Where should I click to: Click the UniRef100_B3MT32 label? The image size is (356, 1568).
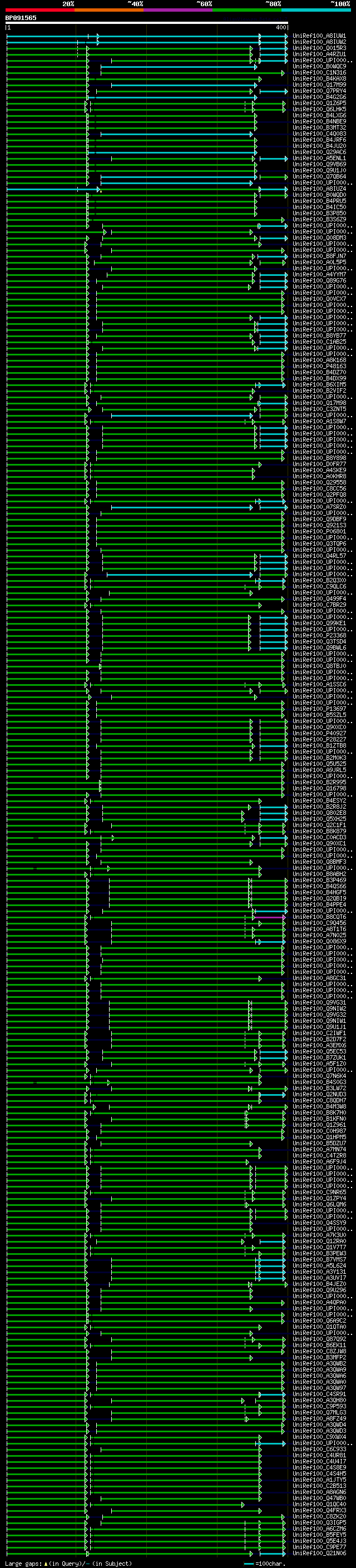319,128
